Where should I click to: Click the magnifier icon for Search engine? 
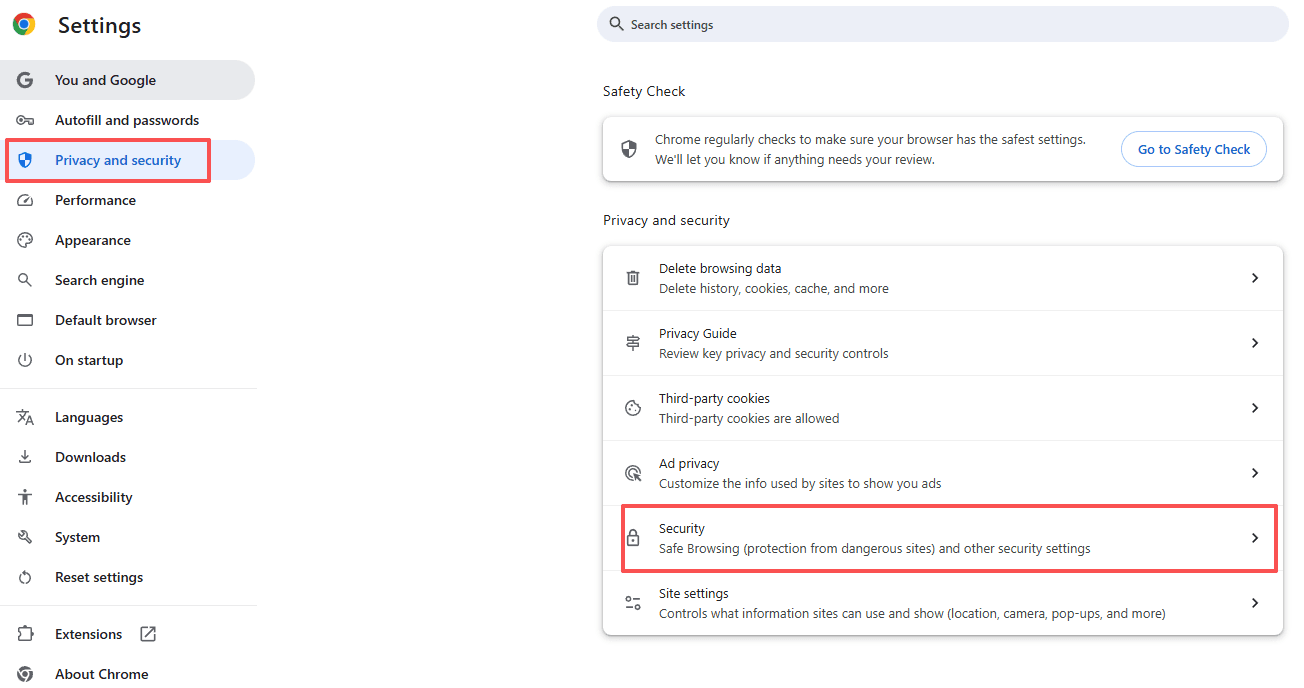pos(25,280)
